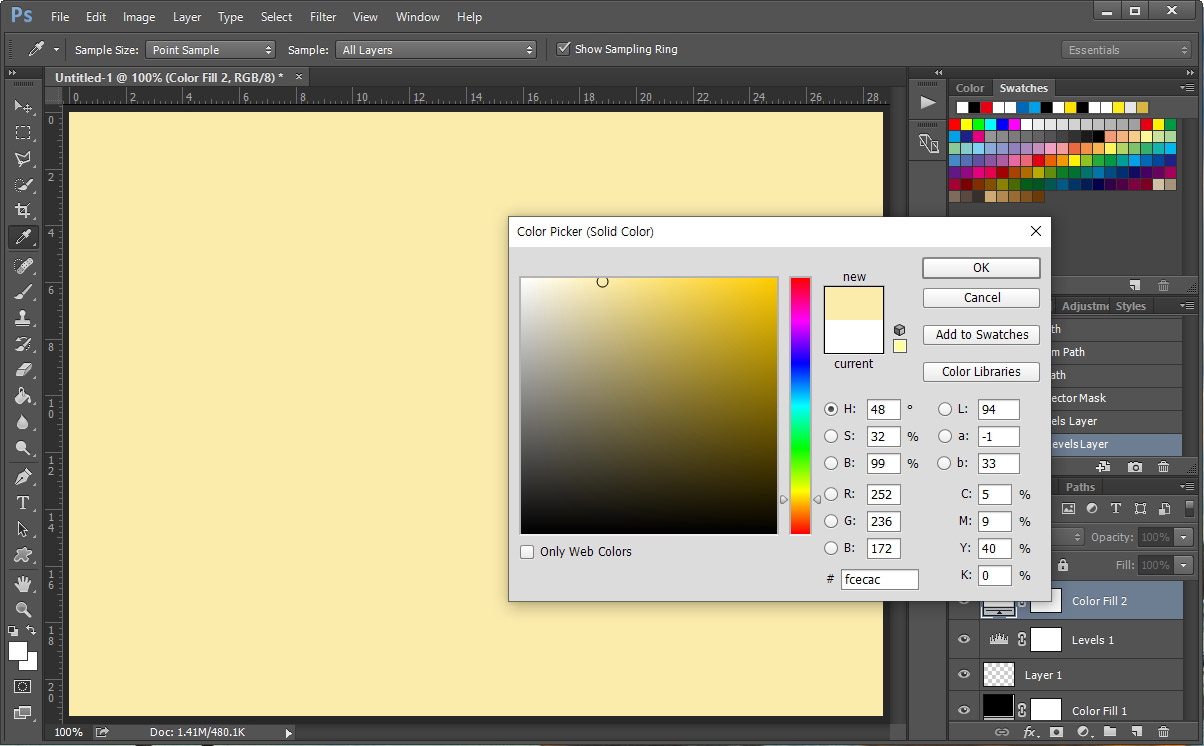Open the Swatches panel flyout menu
1204x746 pixels.
1187,88
